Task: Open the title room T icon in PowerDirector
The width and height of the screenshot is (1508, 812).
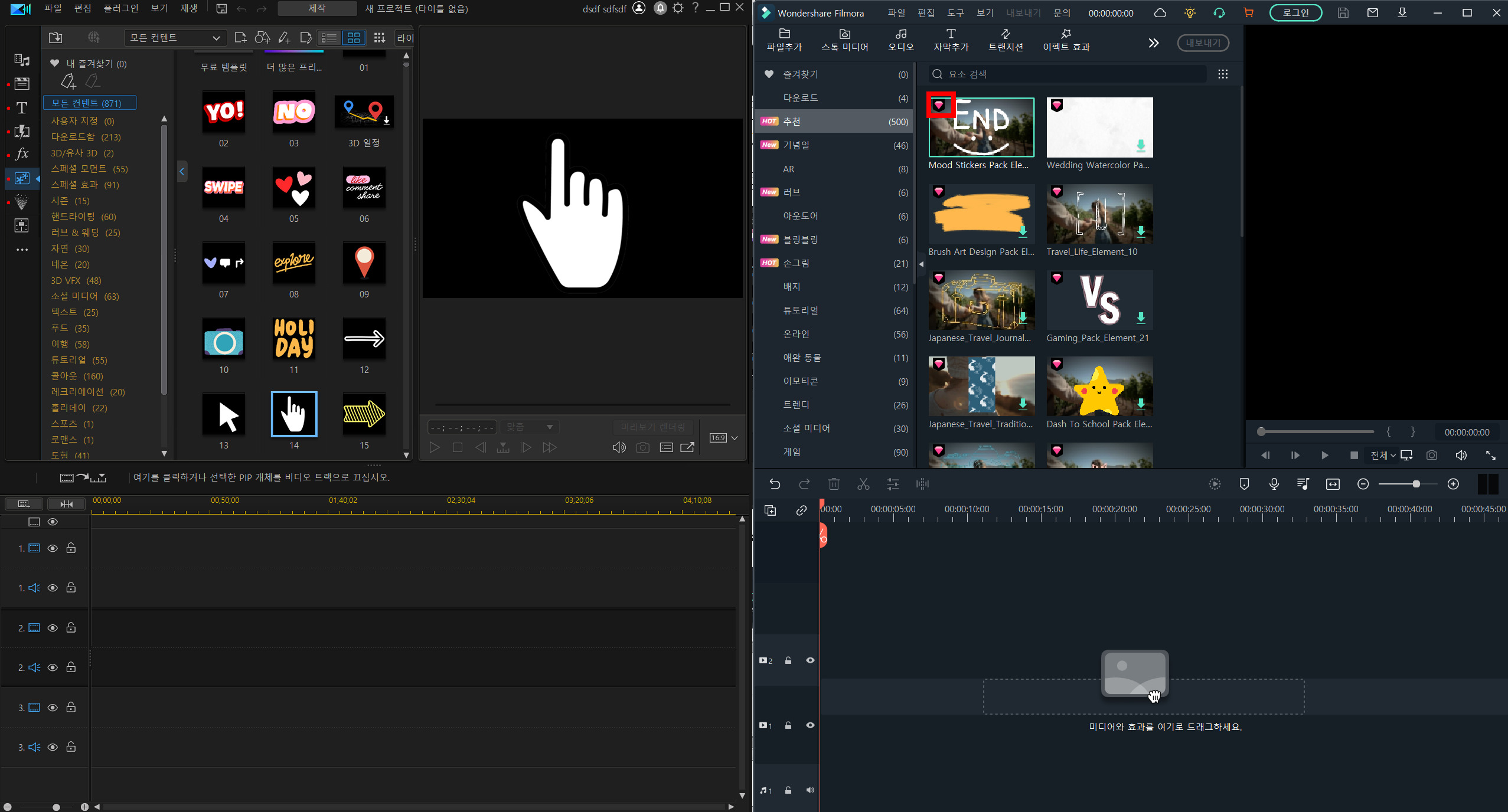Action: (x=22, y=108)
